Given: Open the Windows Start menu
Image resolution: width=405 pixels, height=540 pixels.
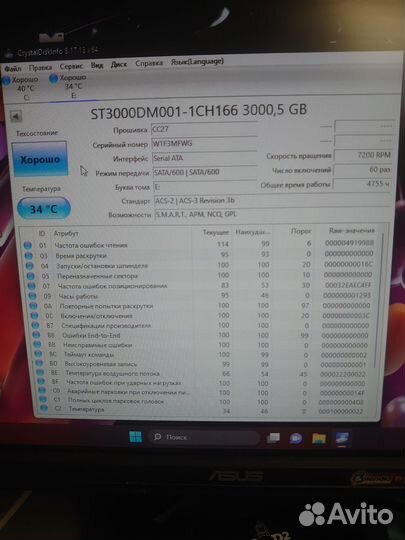Looking at the screenshot, I should (135, 437).
